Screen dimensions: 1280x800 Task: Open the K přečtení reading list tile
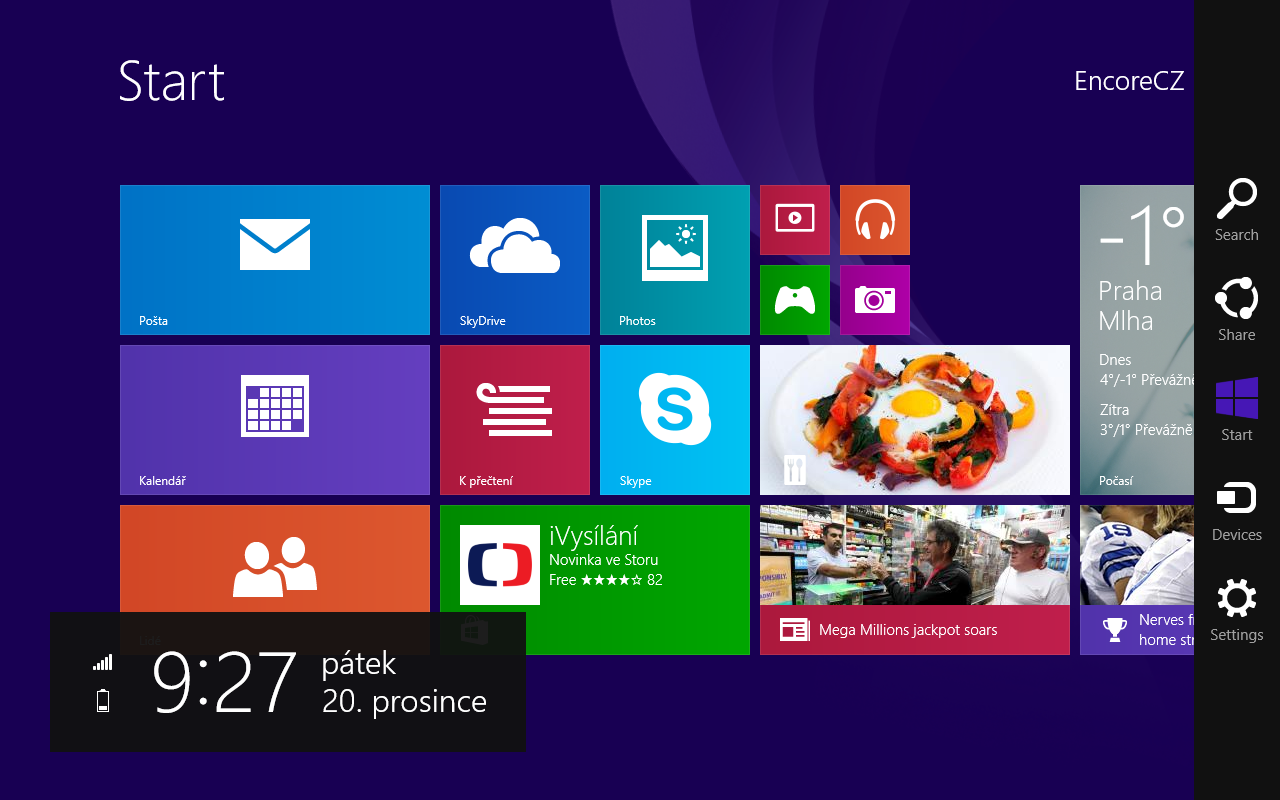pyautogui.click(x=515, y=420)
